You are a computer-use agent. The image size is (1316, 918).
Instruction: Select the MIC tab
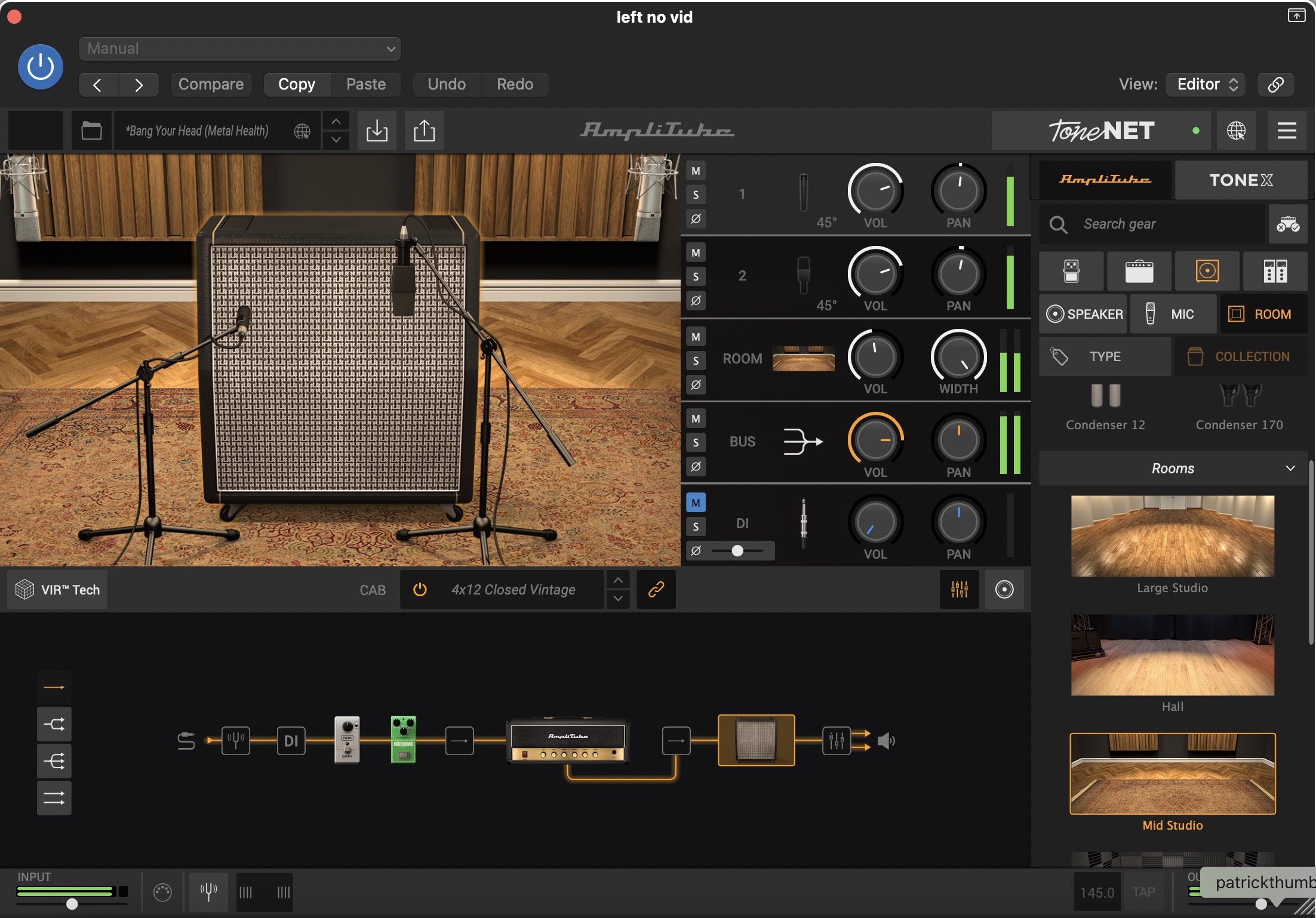point(1173,314)
